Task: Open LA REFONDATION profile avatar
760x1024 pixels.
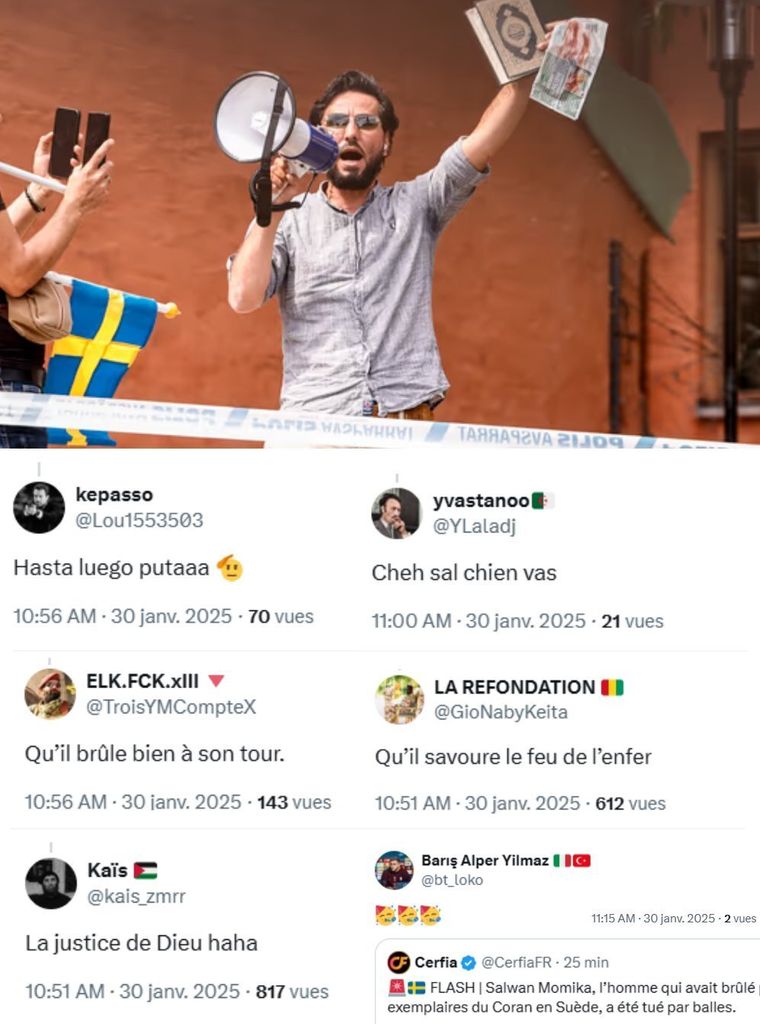Action: pyautogui.click(x=400, y=699)
